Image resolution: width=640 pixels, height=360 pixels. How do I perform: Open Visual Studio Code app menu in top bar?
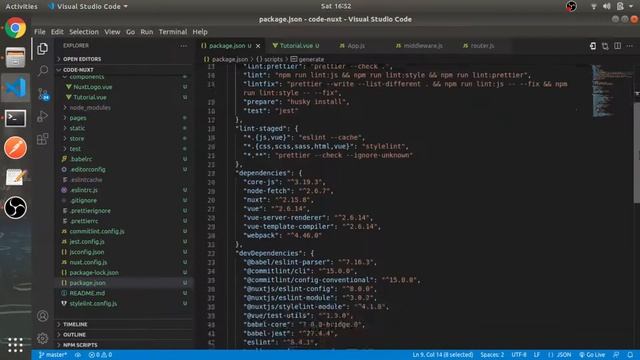88,6
